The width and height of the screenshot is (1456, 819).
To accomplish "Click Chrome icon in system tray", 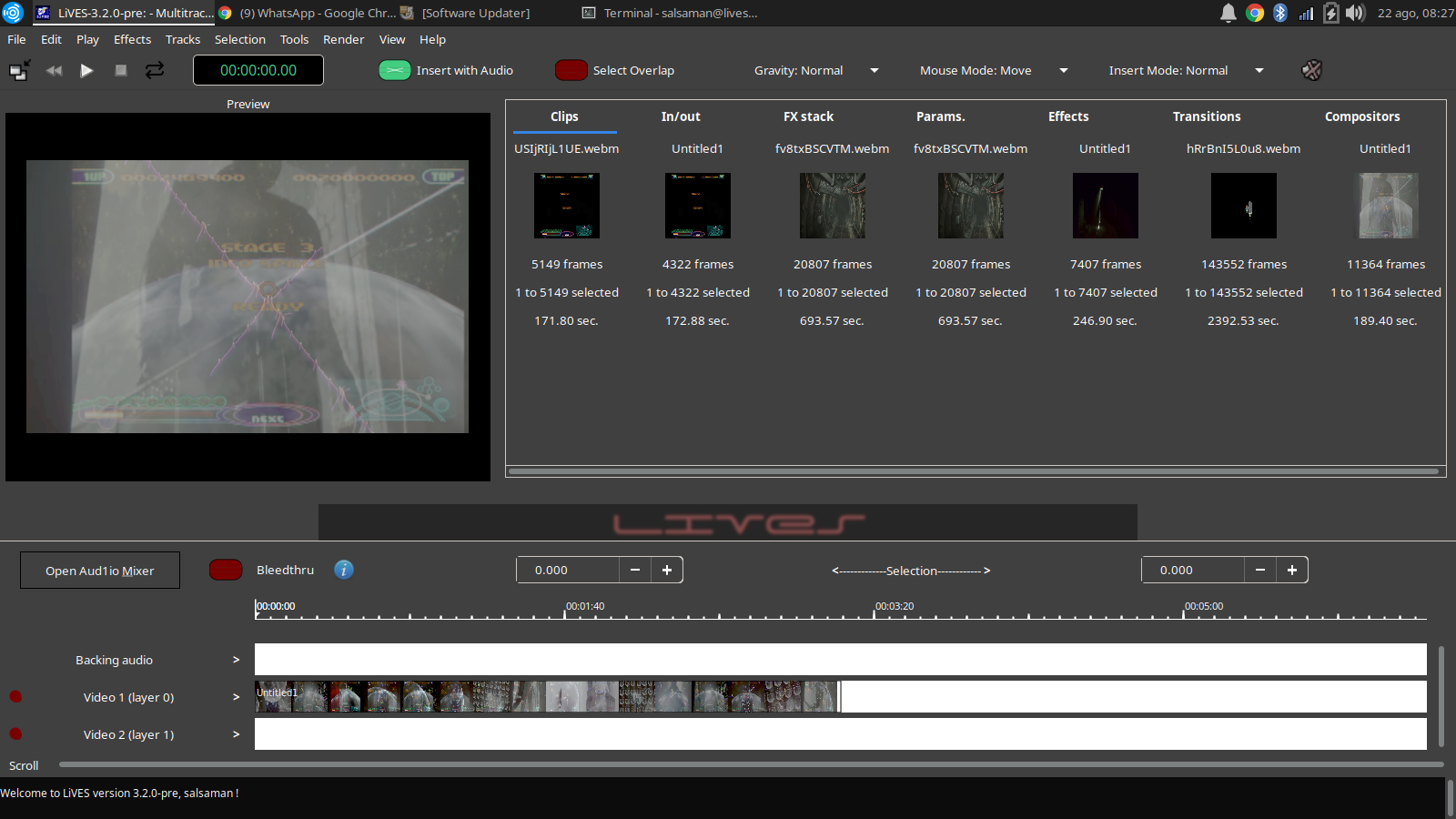I will pyautogui.click(x=1255, y=13).
